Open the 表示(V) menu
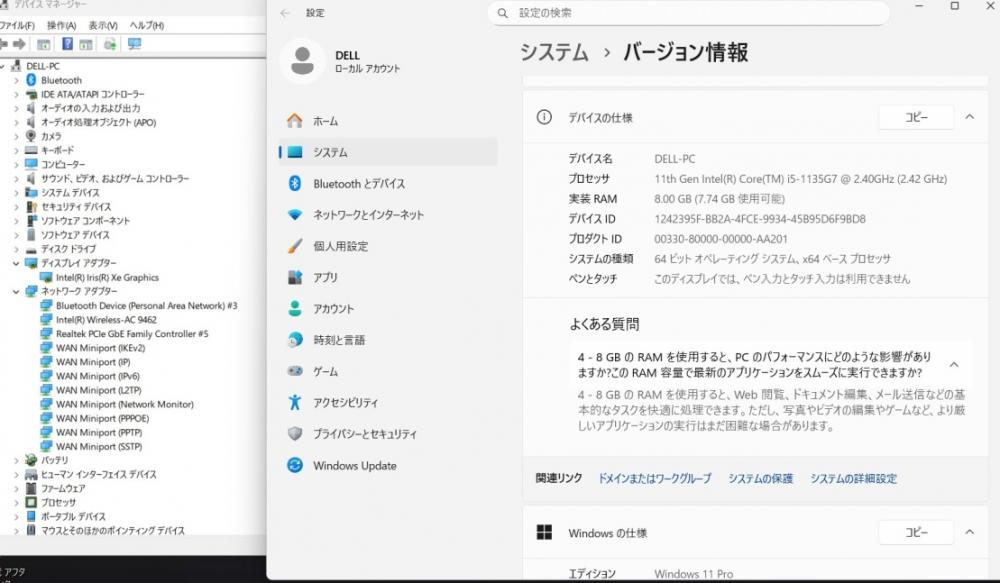 [103, 26]
